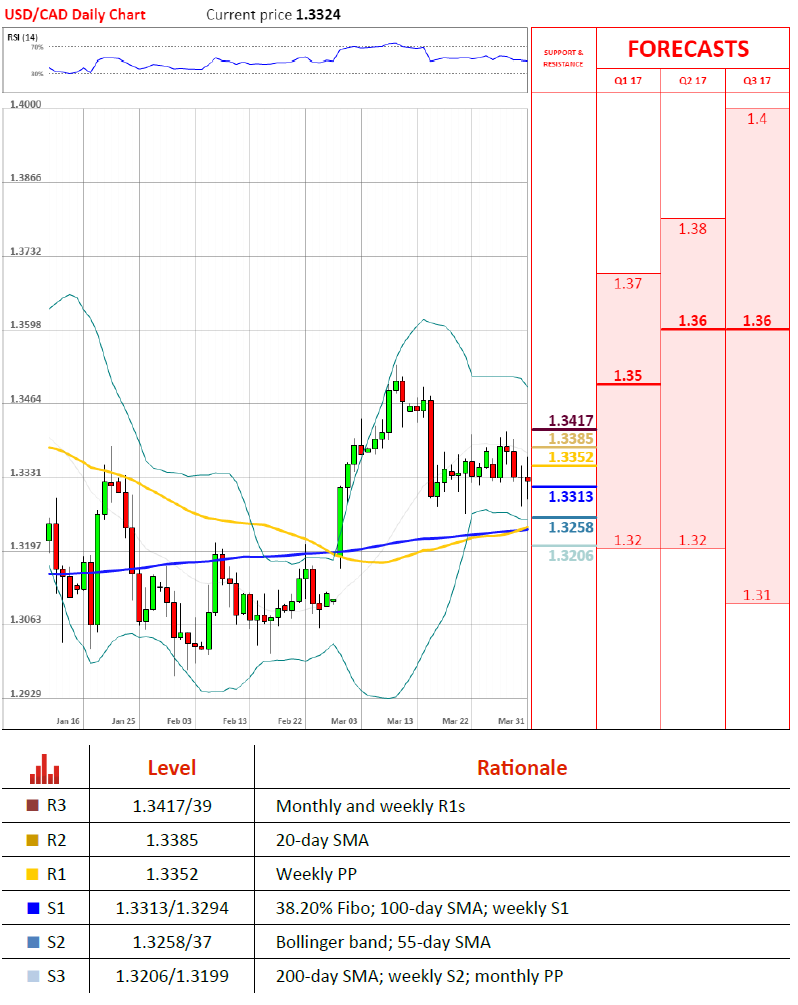Click the 1.4 forecast value in Q3 17

coord(757,119)
